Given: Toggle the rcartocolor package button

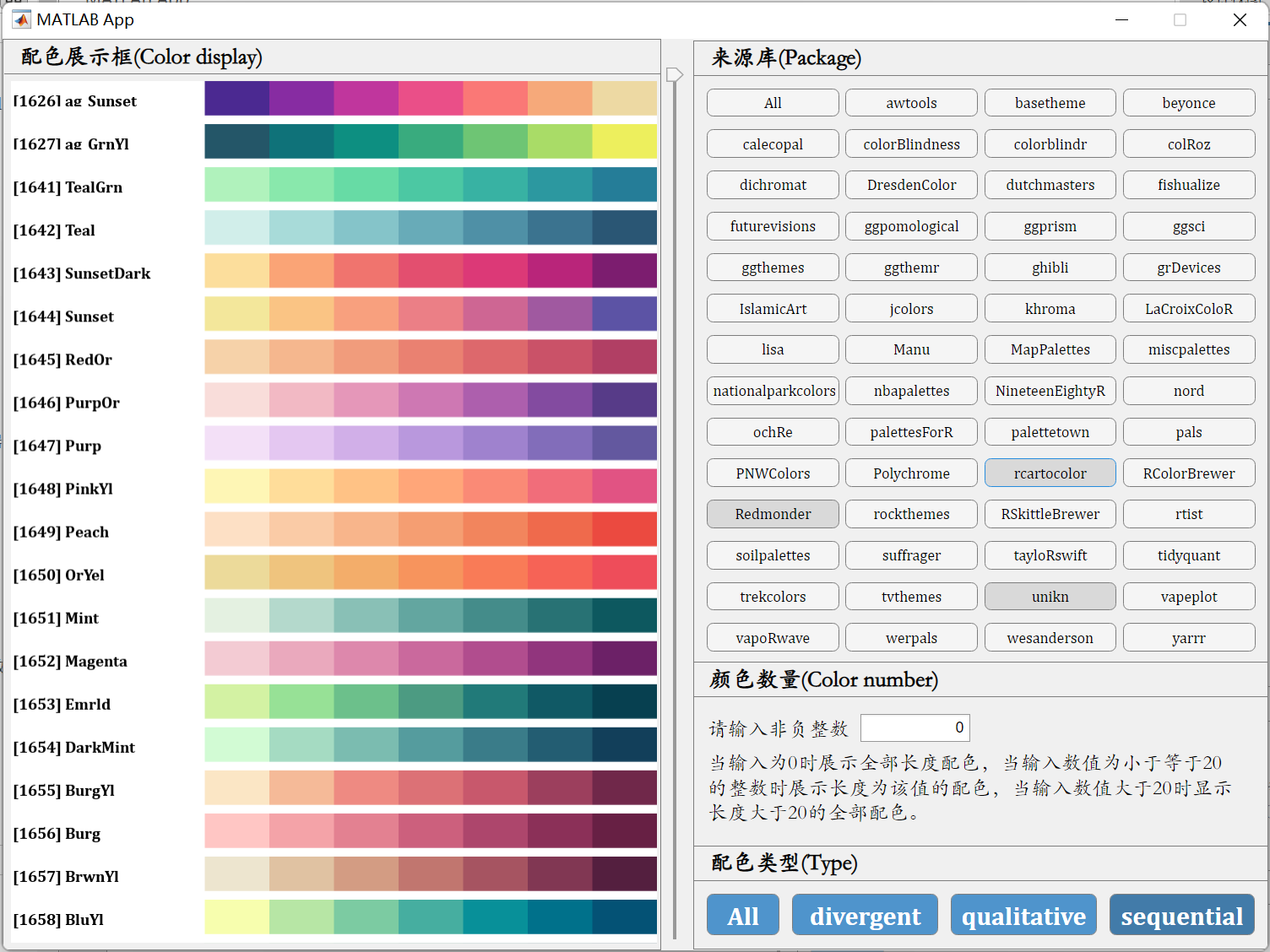Looking at the screenshot, I should click(1050, 473).
